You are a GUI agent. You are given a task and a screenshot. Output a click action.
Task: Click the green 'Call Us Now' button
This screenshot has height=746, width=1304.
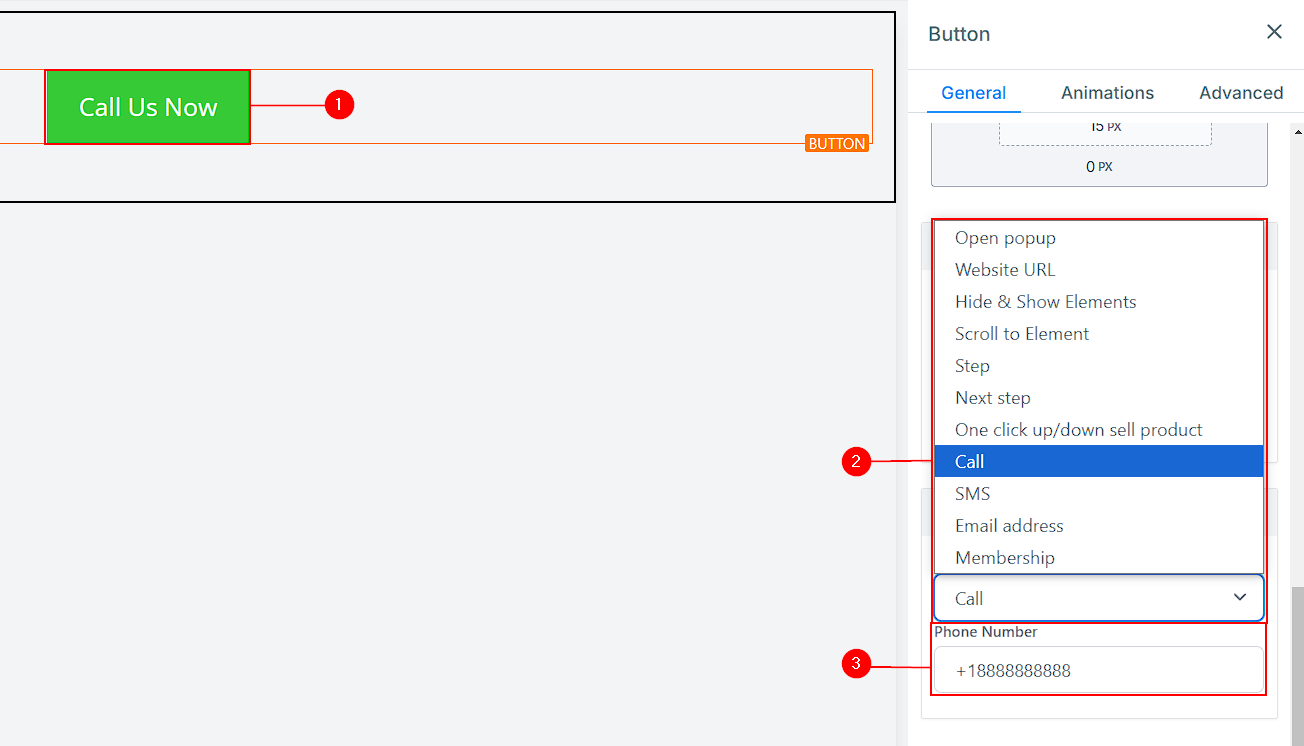click(x=148, y=107)
